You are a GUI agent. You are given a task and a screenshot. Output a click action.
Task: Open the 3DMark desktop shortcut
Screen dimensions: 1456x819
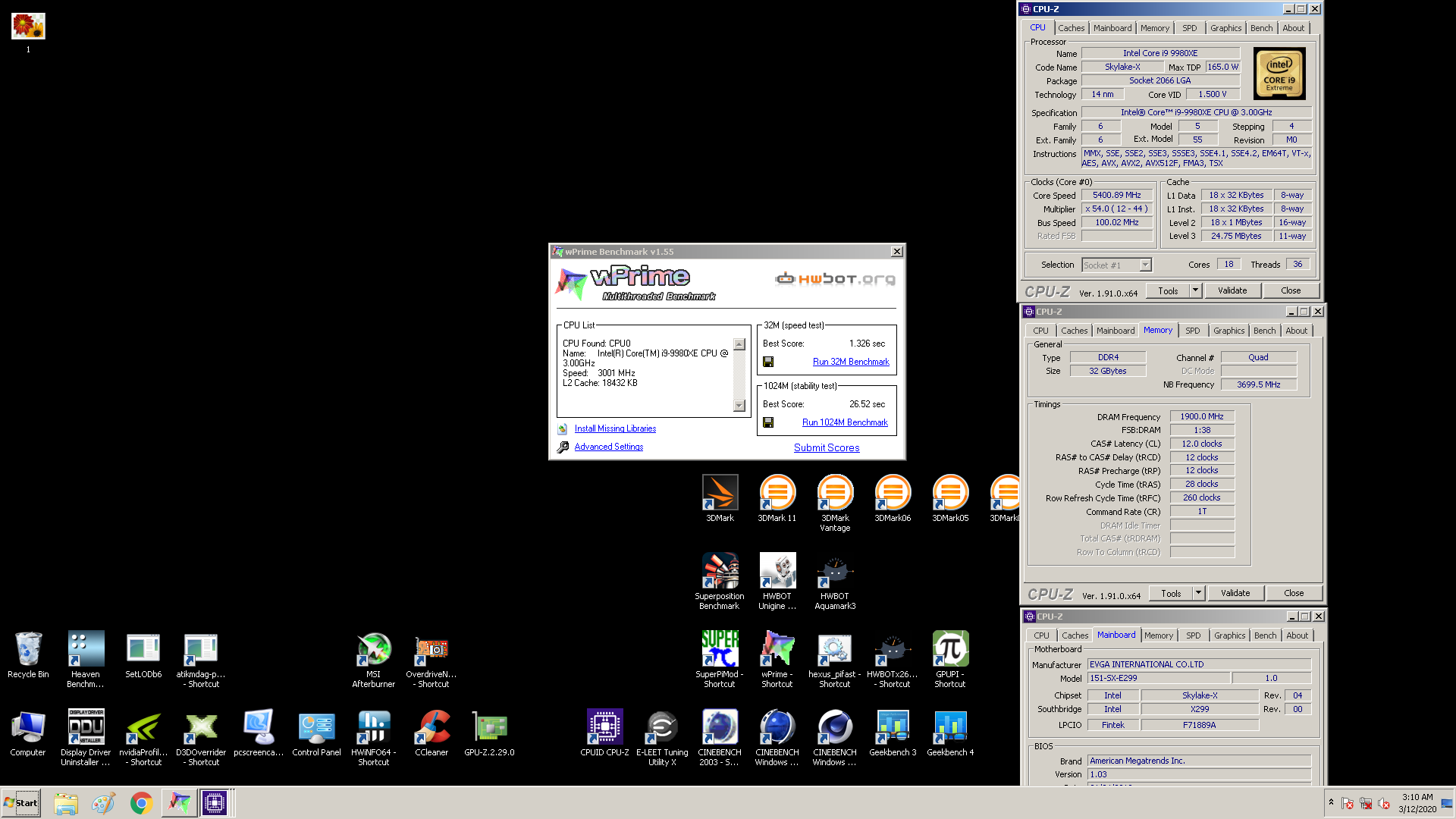pos(720,498)
